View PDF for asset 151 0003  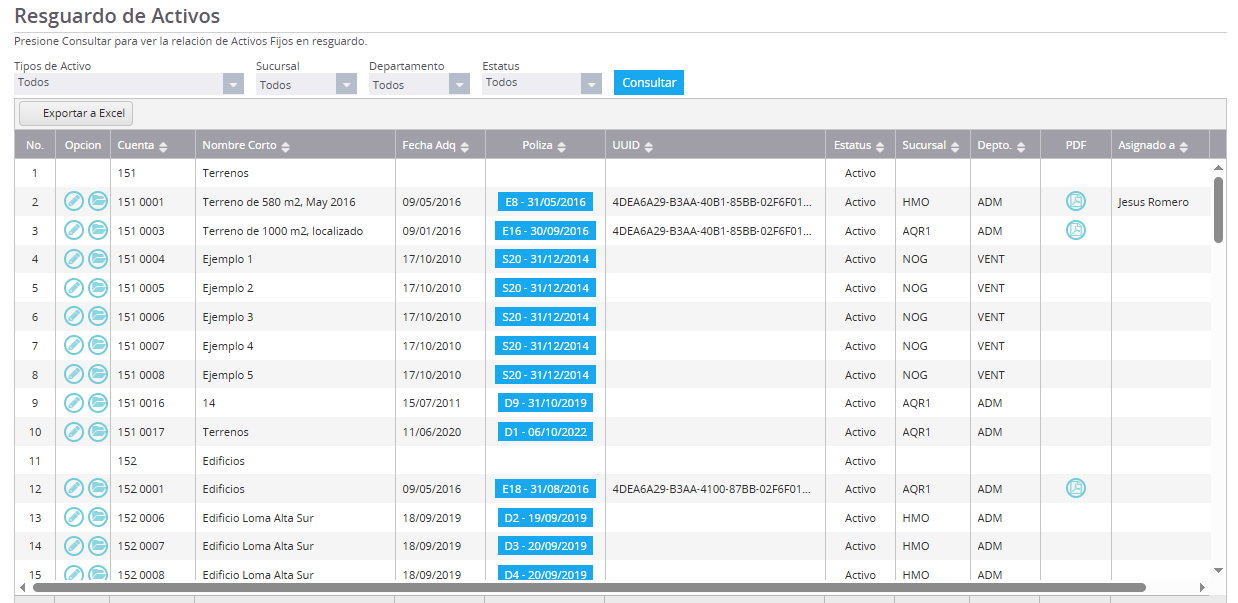click(x=1076, y=230)
